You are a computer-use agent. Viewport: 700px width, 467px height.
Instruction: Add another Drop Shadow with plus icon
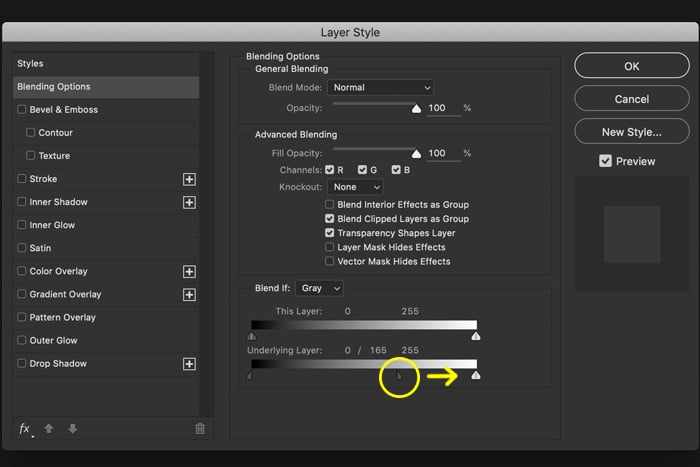click(x=189, y=364)
